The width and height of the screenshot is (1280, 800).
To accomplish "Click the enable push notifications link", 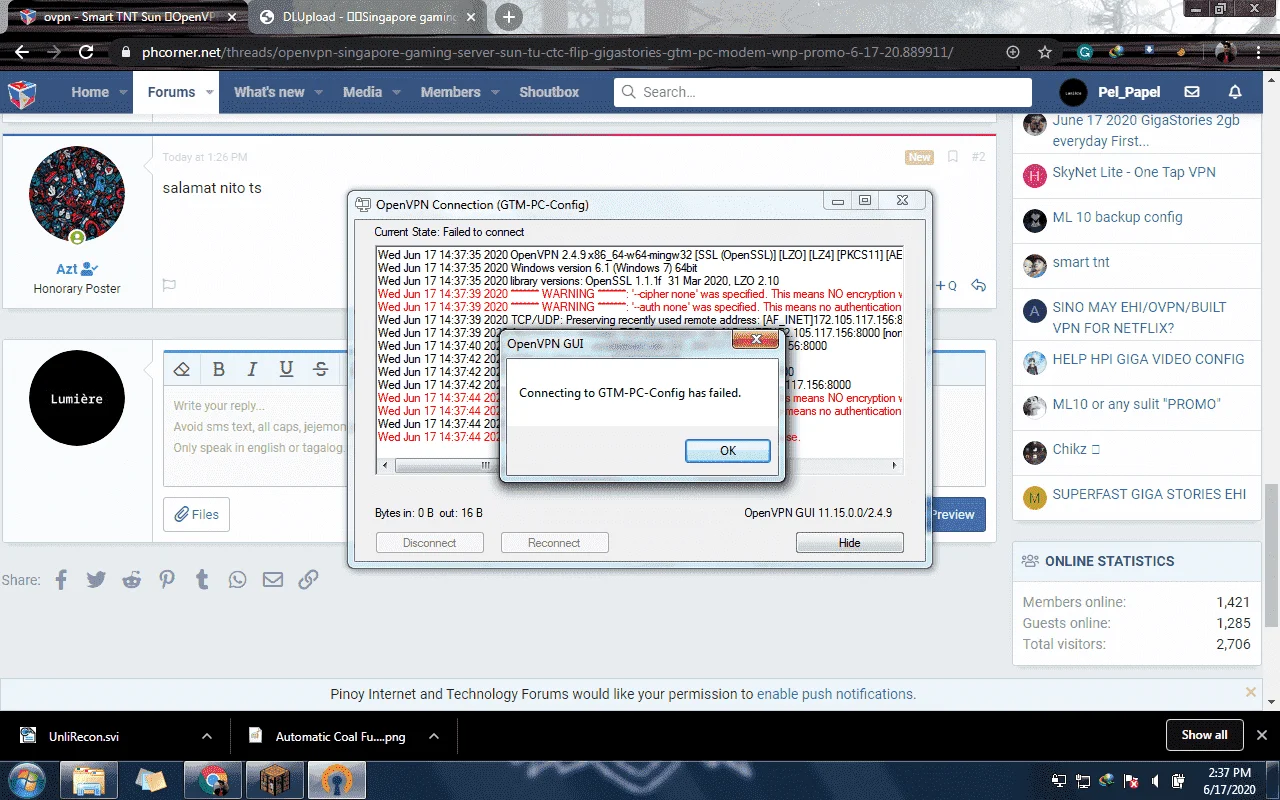I will 836,694.
